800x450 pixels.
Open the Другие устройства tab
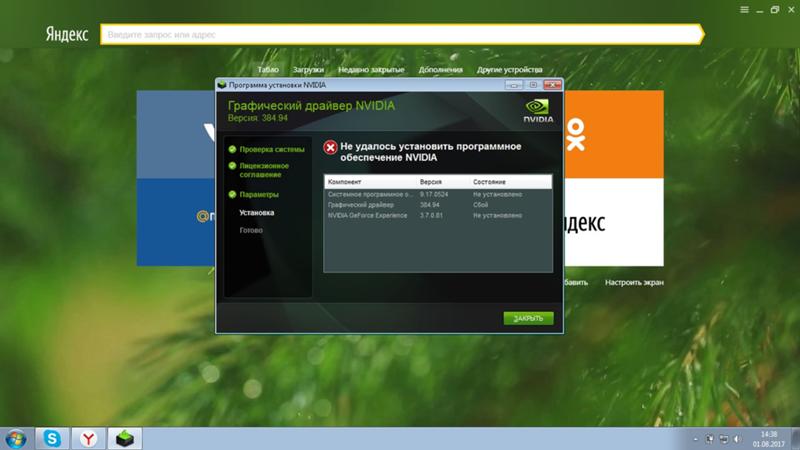(x=509, y=69)
